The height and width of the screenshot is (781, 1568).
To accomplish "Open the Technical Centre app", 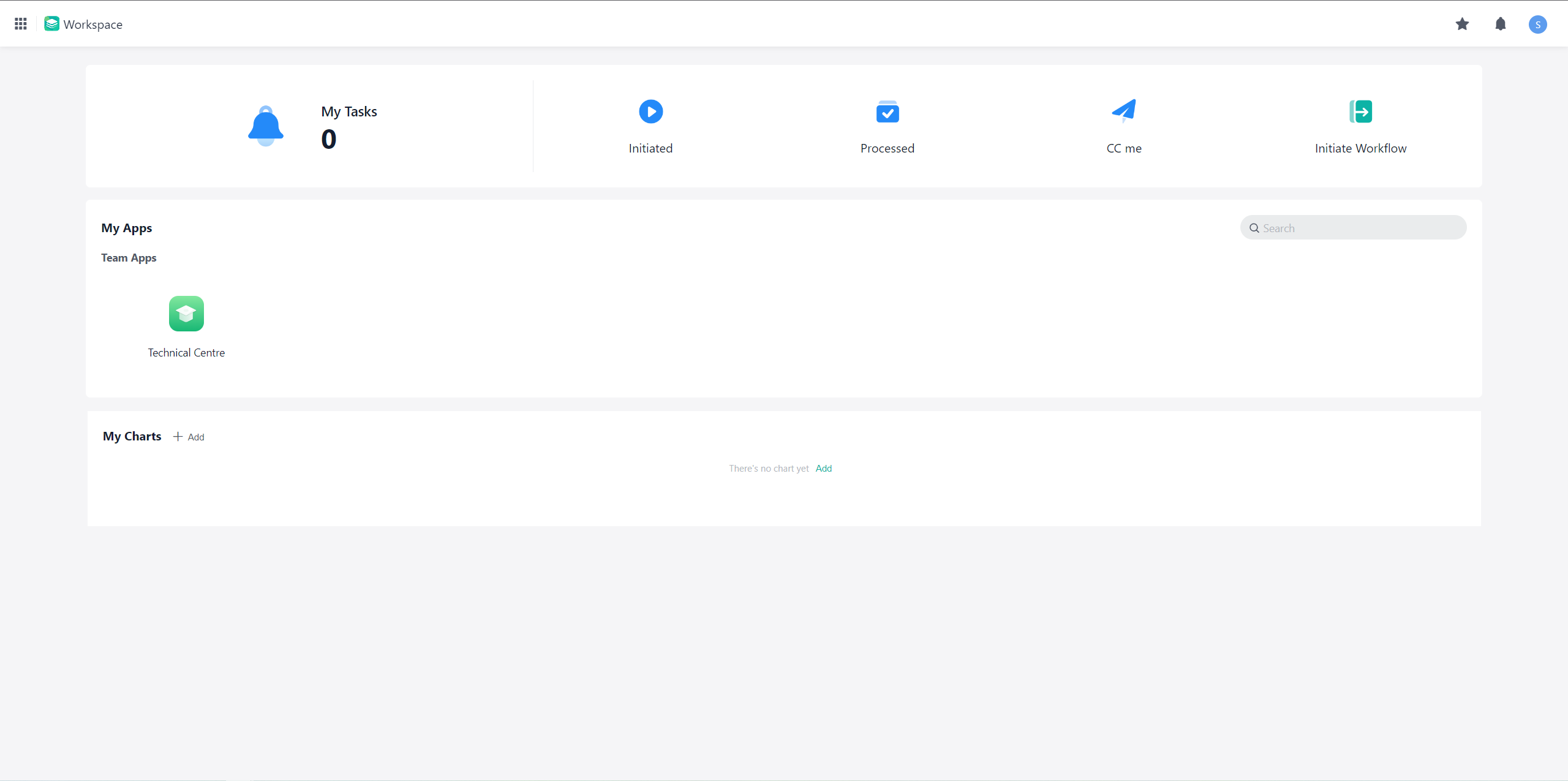I will 186,314.
